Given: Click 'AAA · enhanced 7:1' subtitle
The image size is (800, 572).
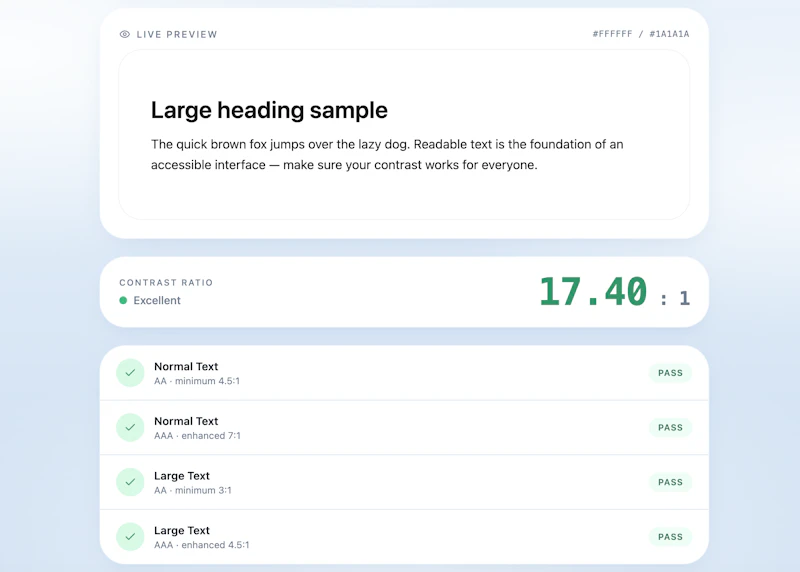Looking at the screenshot, I should [197, 436].
